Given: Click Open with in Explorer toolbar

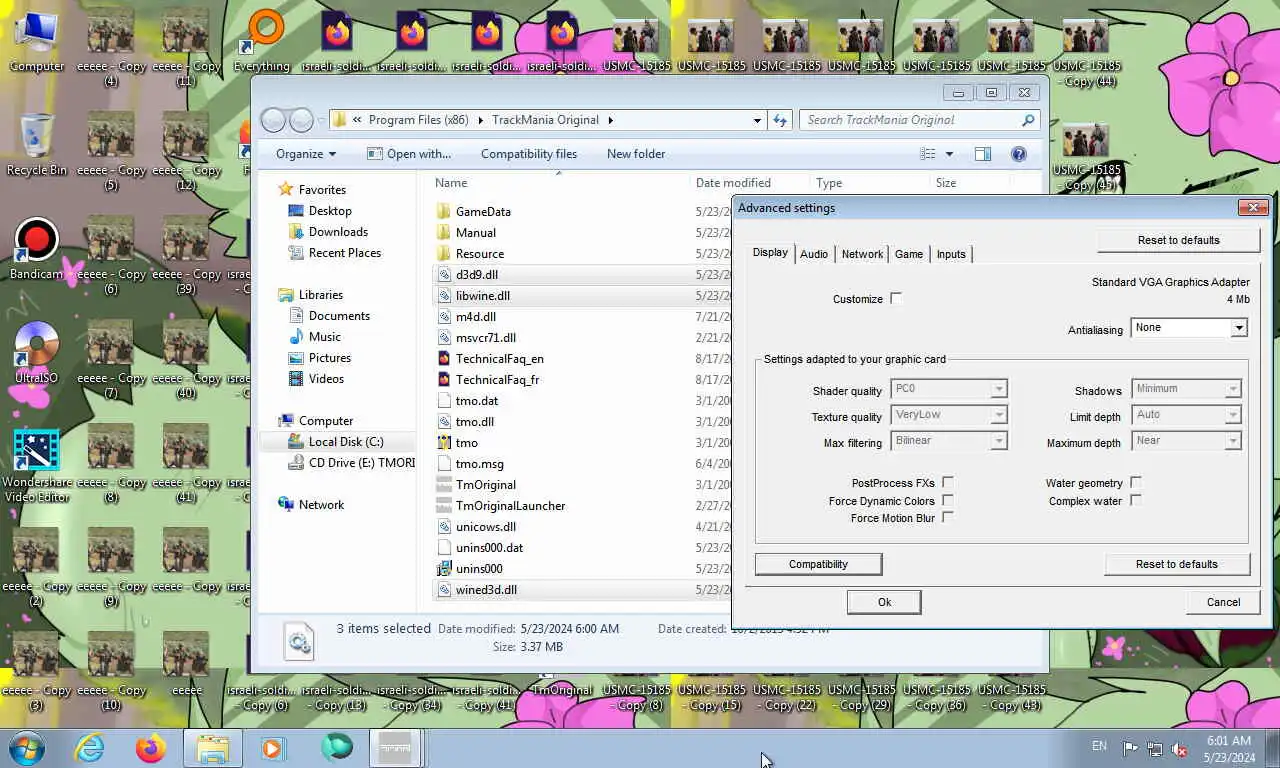Looking at the screenshot, I should tap(409, 154).
